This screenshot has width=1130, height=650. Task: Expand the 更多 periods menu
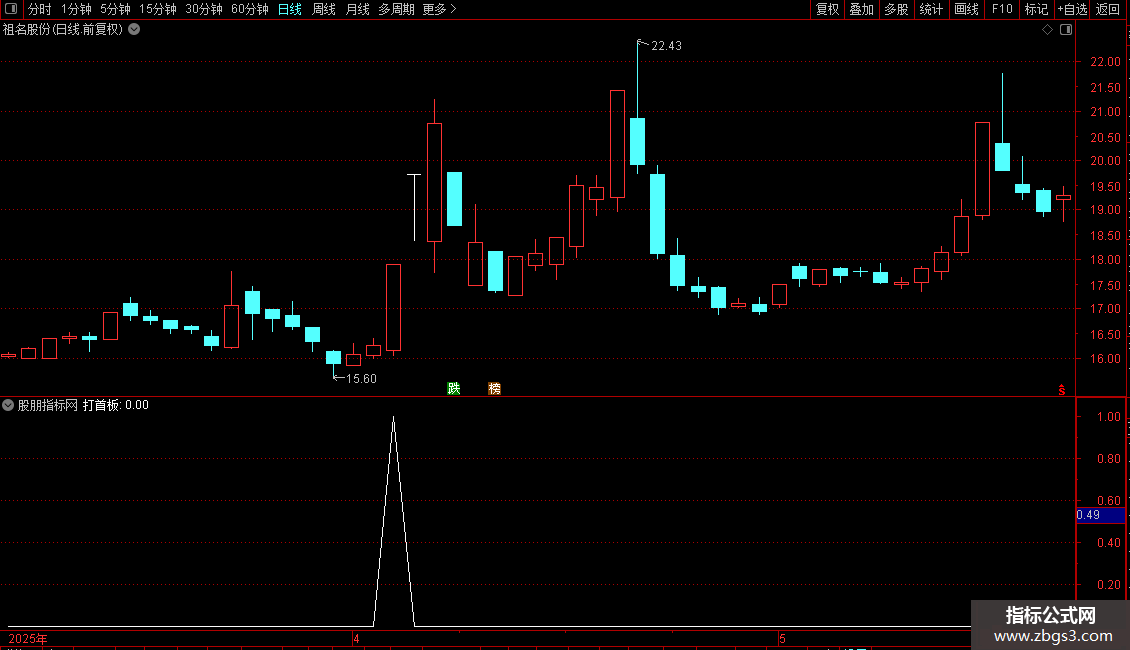[x=440, y=9]
